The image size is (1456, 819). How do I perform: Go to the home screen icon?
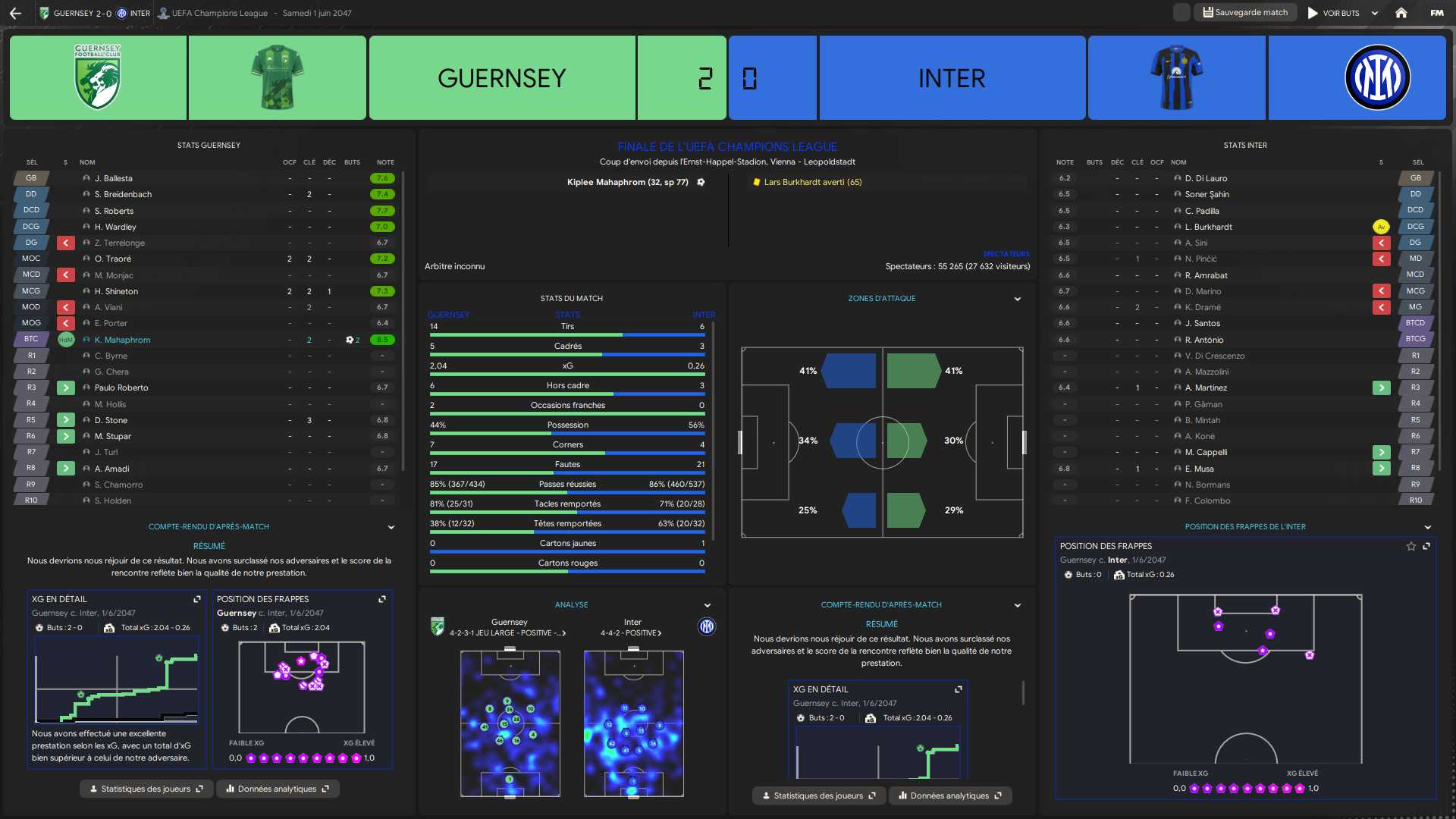click(1401, 13)
